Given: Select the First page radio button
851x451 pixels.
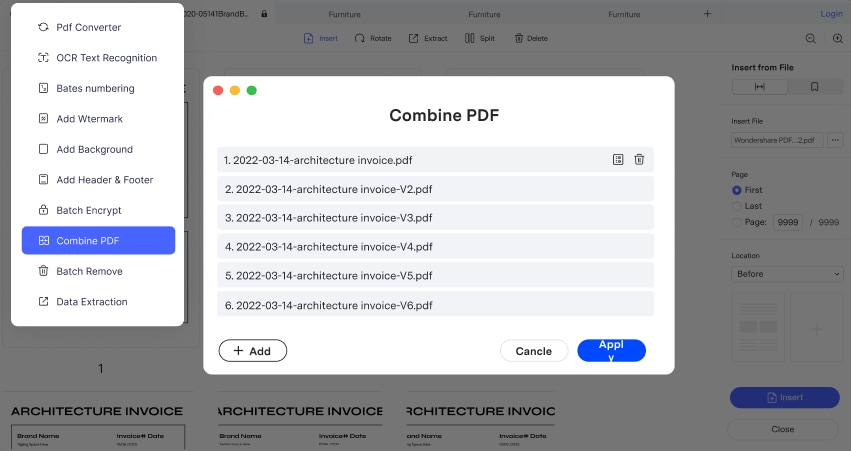Looking at the screenshot, I should pyautogui.click(x=737, y=190).
